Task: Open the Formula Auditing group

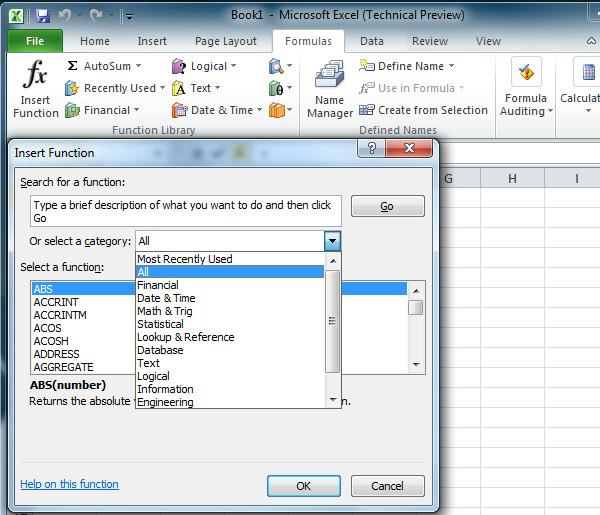Action: [x=526, y=87]
